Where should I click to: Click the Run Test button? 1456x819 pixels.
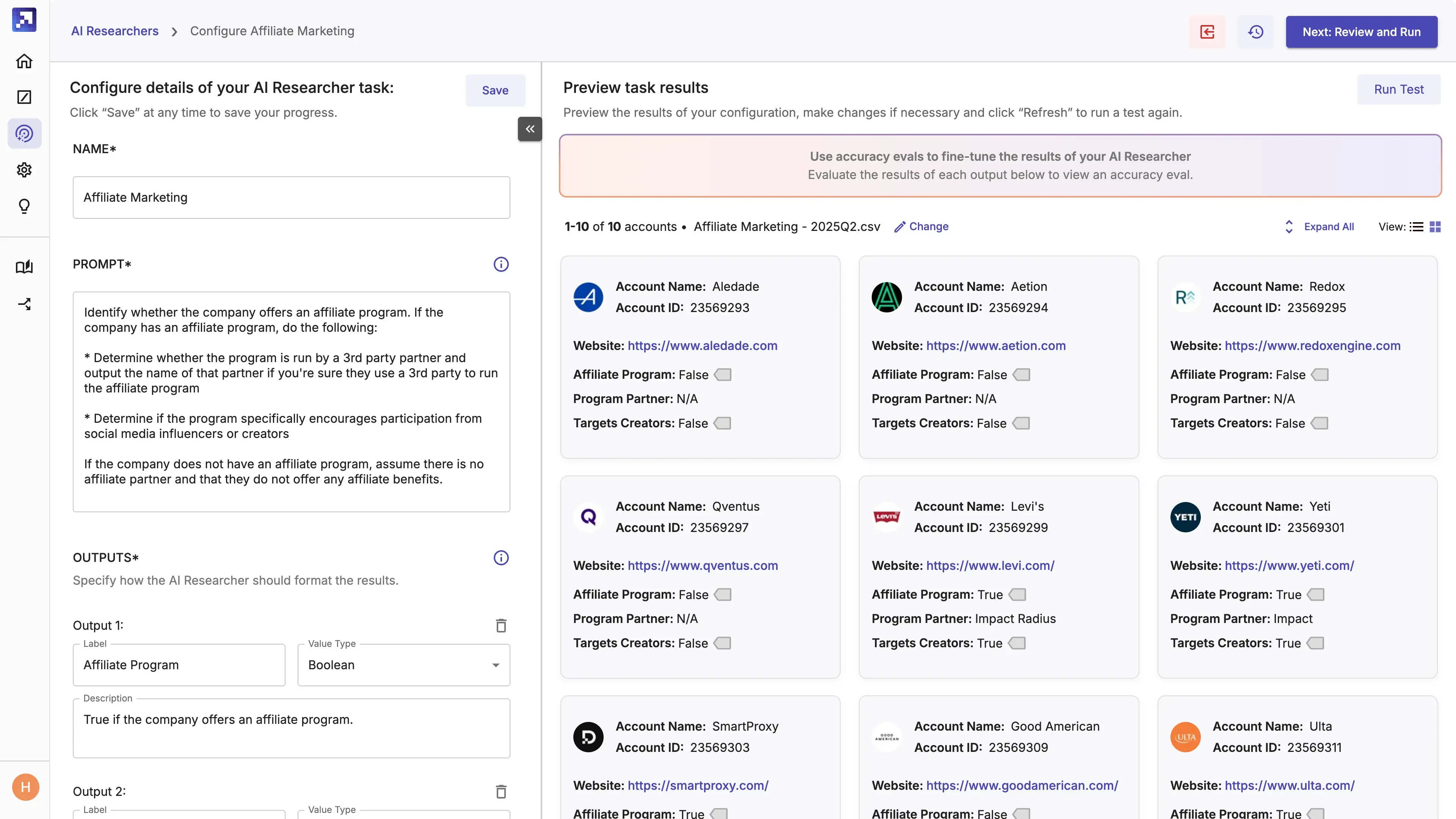click(x=1399, y=89)
